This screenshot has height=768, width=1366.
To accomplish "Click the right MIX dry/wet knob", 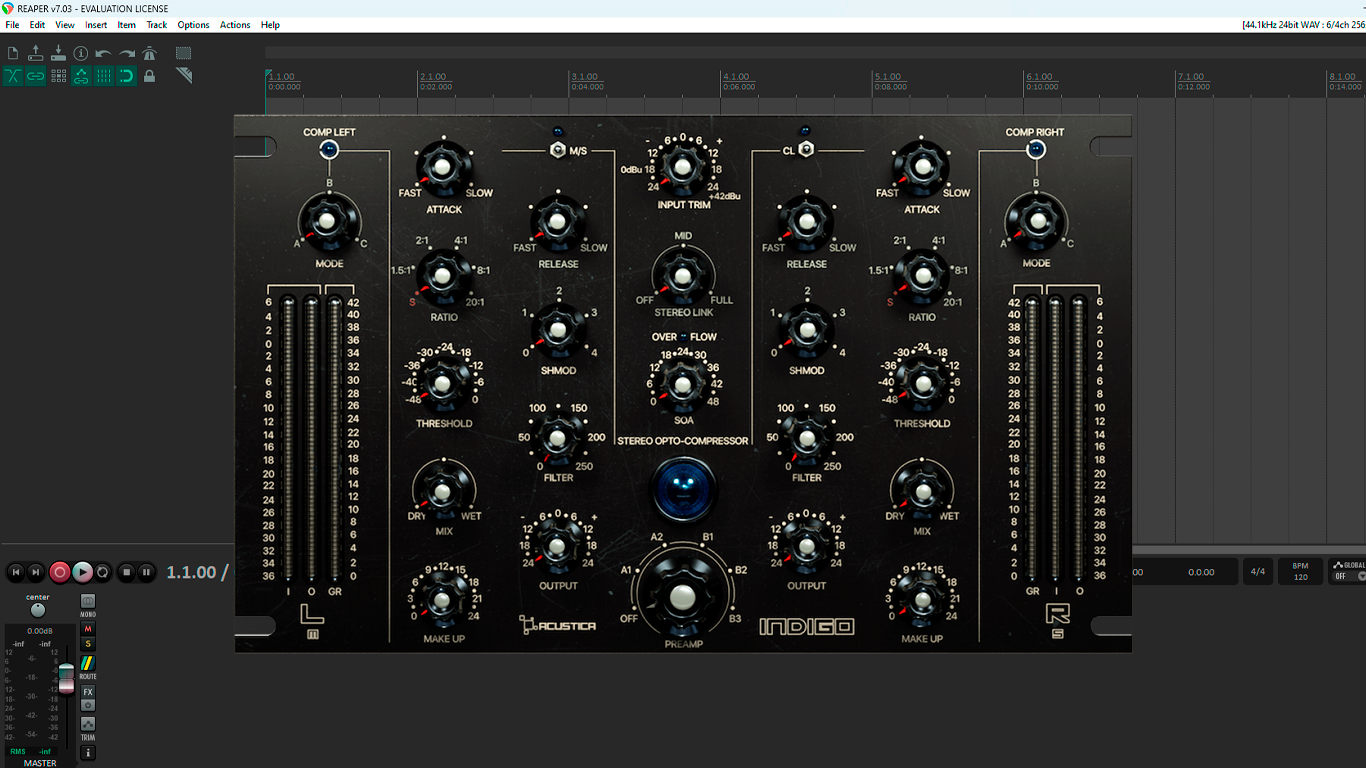I will [x=921, y=493].
